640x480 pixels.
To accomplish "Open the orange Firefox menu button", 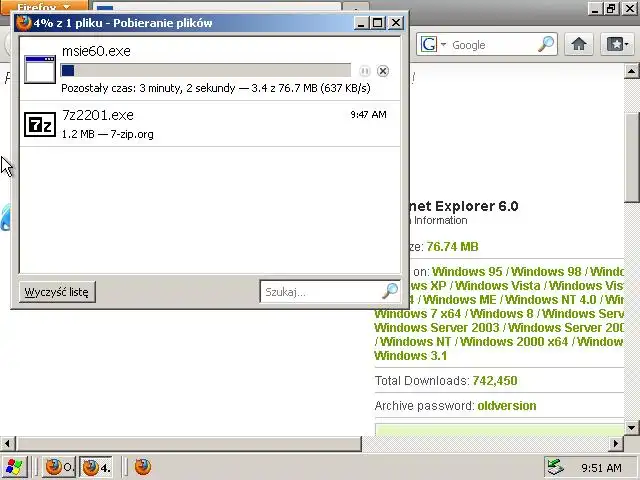I will pyautogui.click(x=44, y=7).
